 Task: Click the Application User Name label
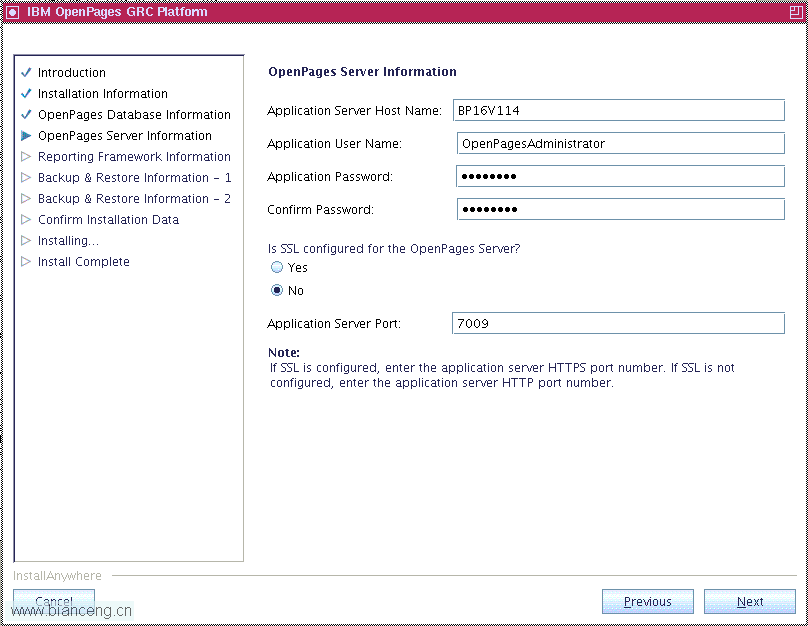[x=334, y=144]
